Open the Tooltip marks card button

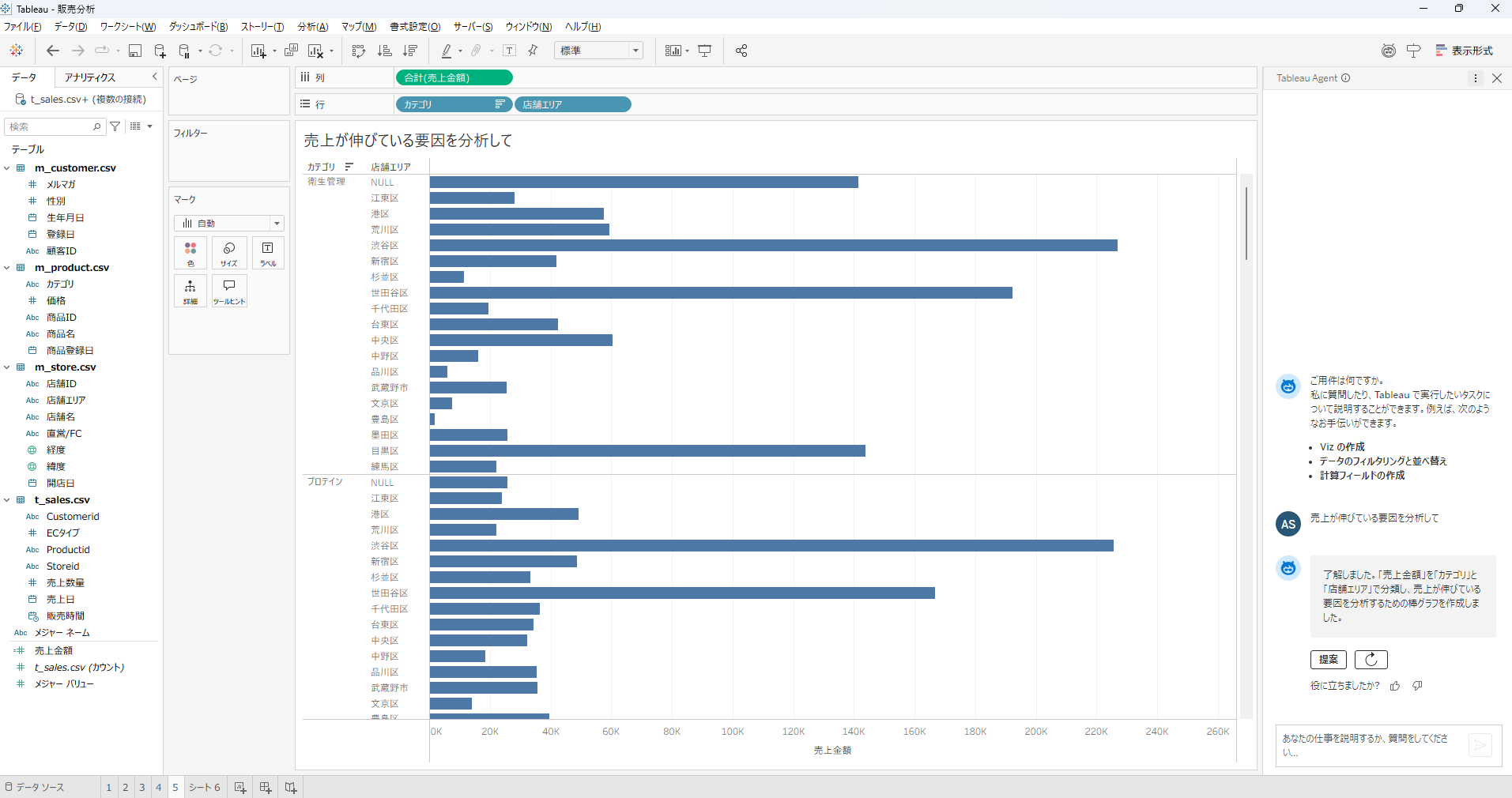coord(229,291)
